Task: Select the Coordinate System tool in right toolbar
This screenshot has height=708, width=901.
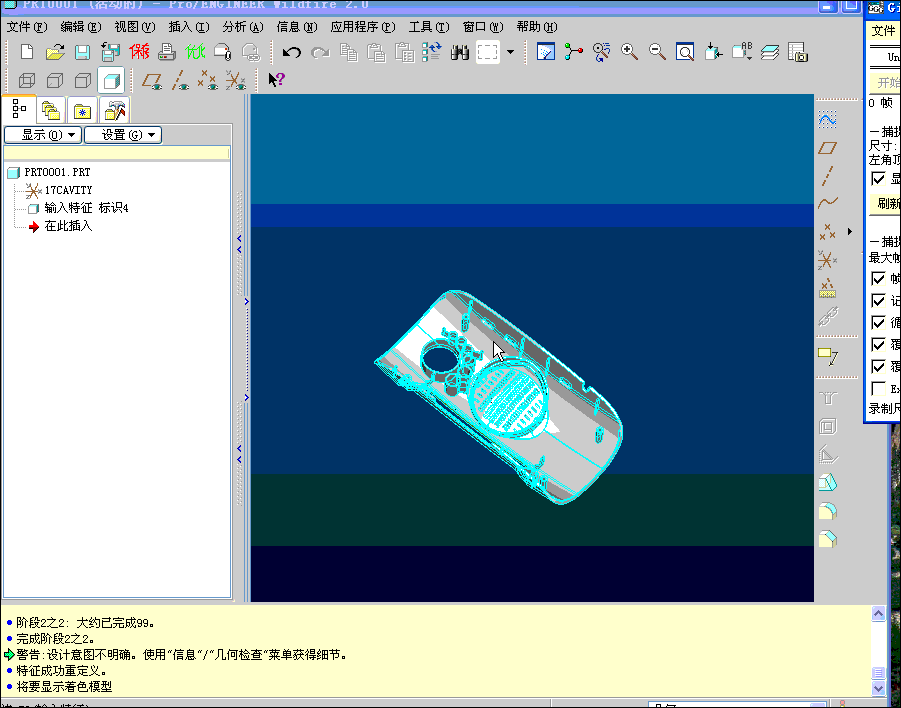Action: point(827,260)
